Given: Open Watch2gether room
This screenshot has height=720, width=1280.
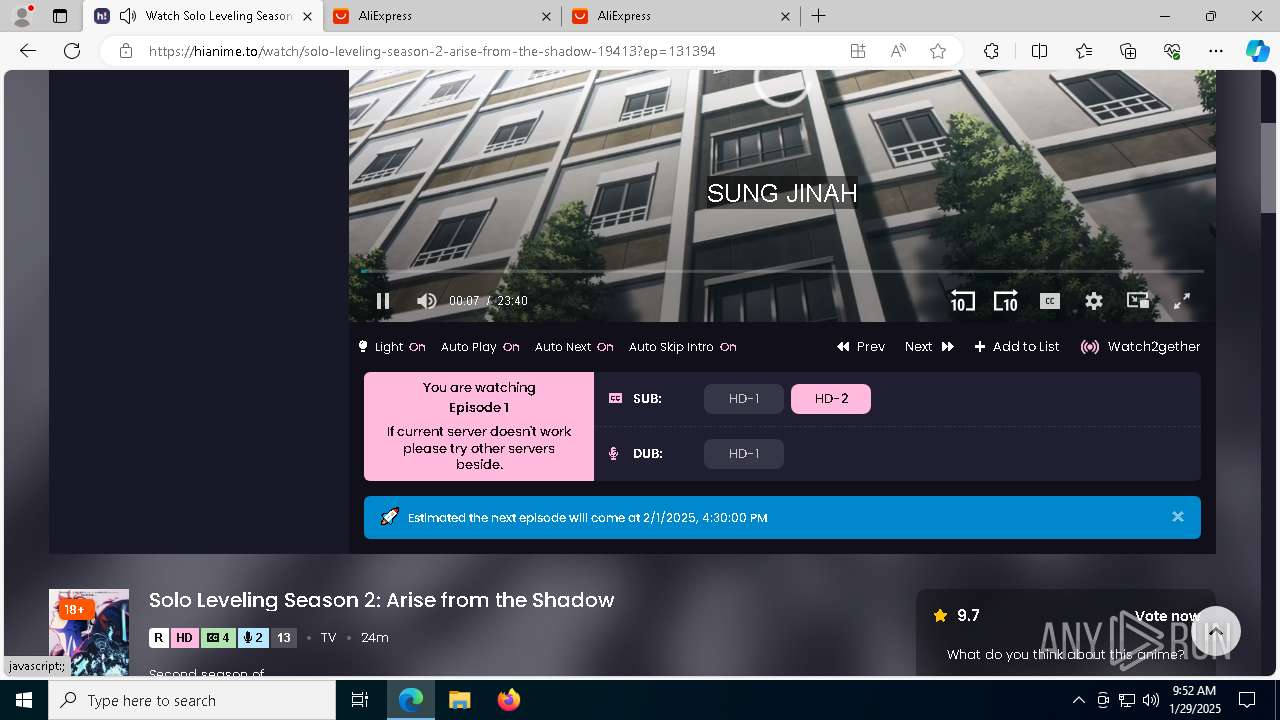Looking at the screenshot, I should (1141, 347).
